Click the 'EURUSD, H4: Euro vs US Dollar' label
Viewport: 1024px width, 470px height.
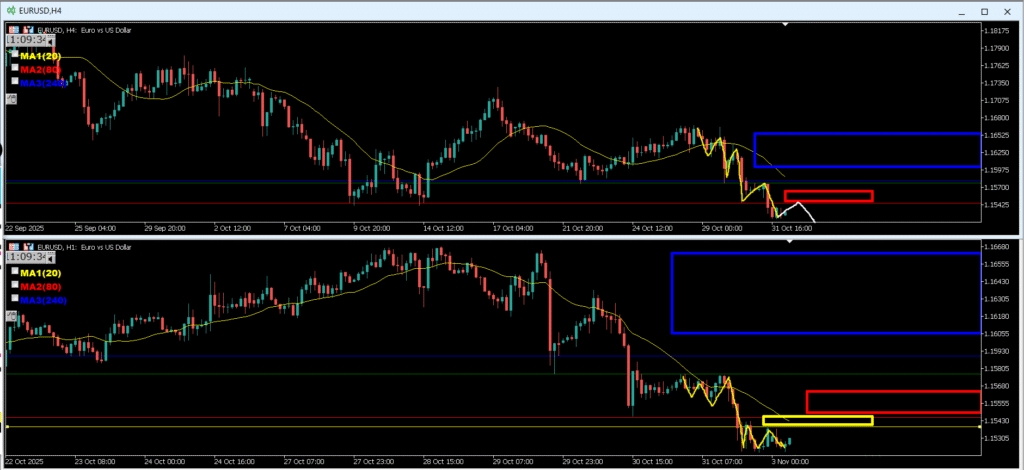point(84,30)
